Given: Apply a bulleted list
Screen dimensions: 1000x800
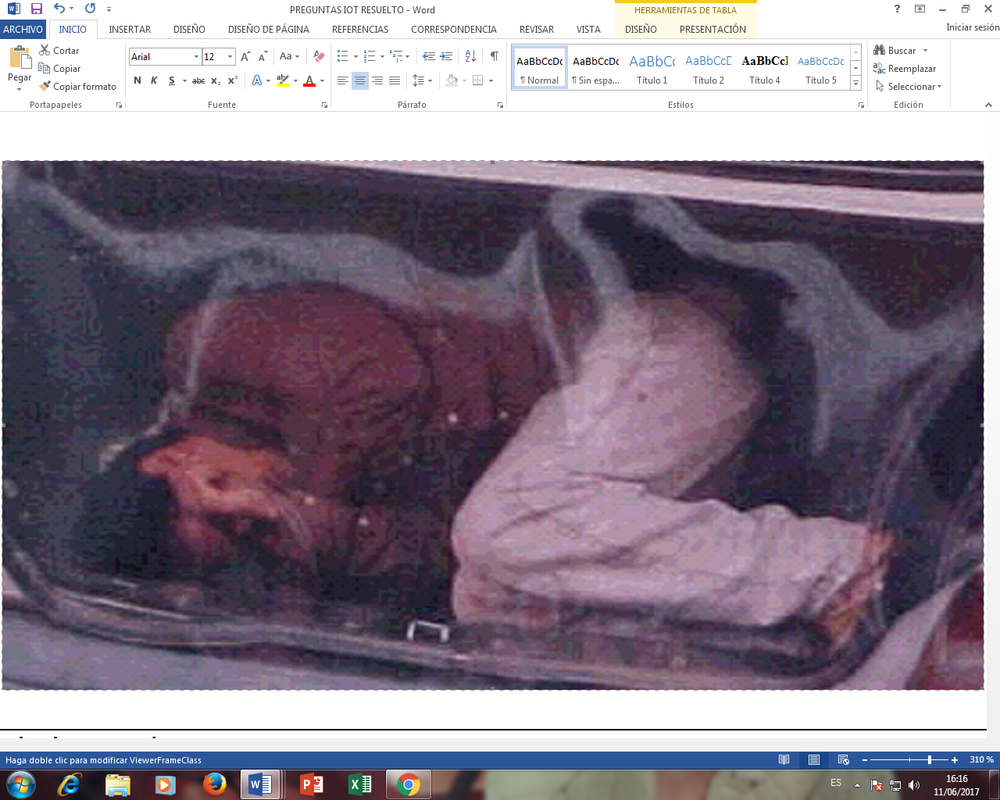Looking at the screenshot, I should click(342, 57).
